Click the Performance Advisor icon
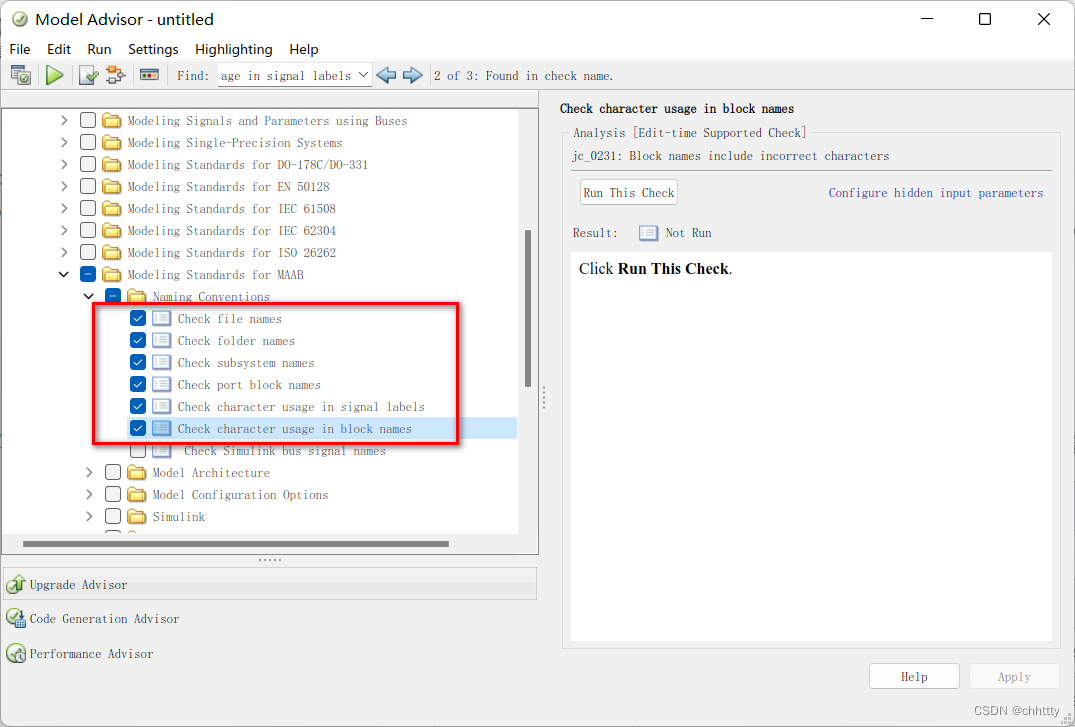The height and width of the screenshot is (727, 1075). coord(16,653)
